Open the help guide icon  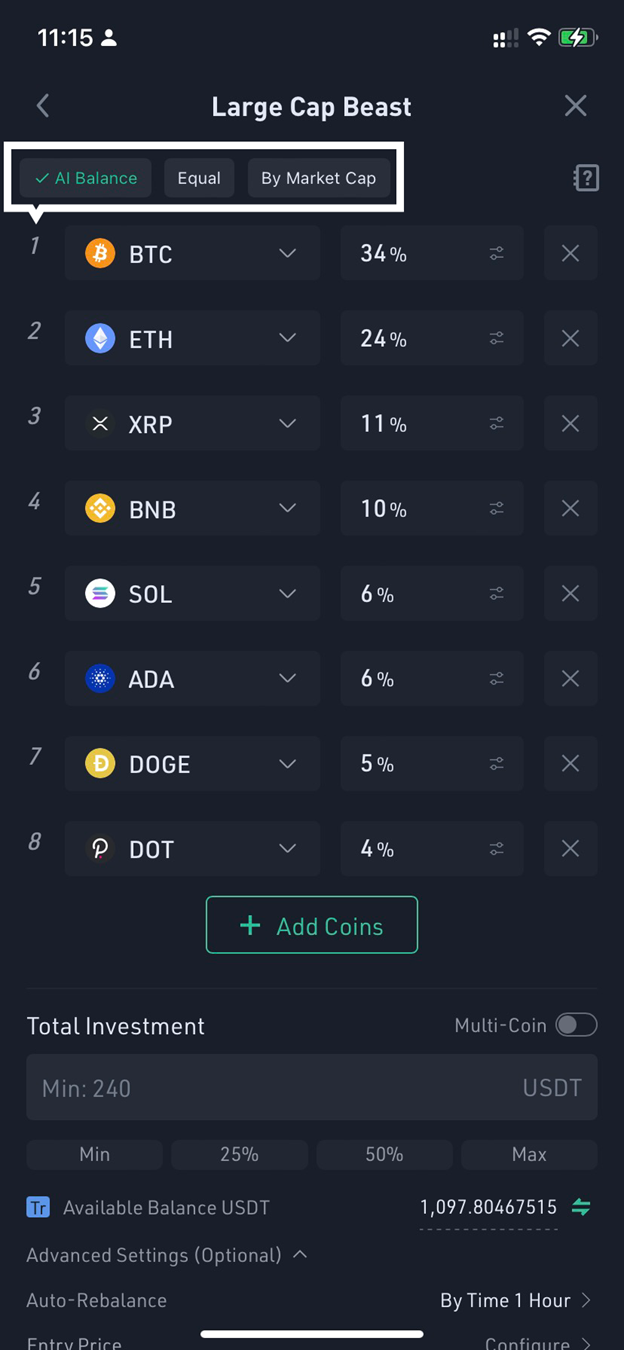[x=586, y=178]
